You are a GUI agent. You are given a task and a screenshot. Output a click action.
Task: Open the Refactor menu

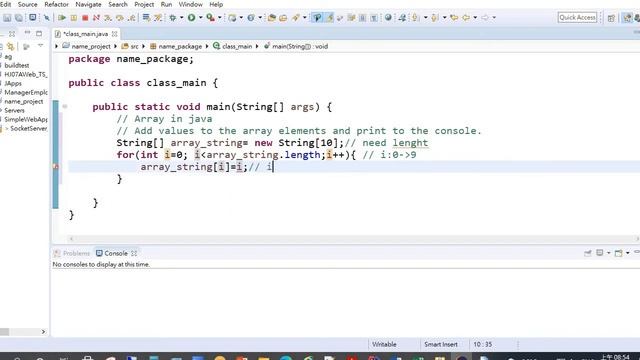click(x=56, y=4)
